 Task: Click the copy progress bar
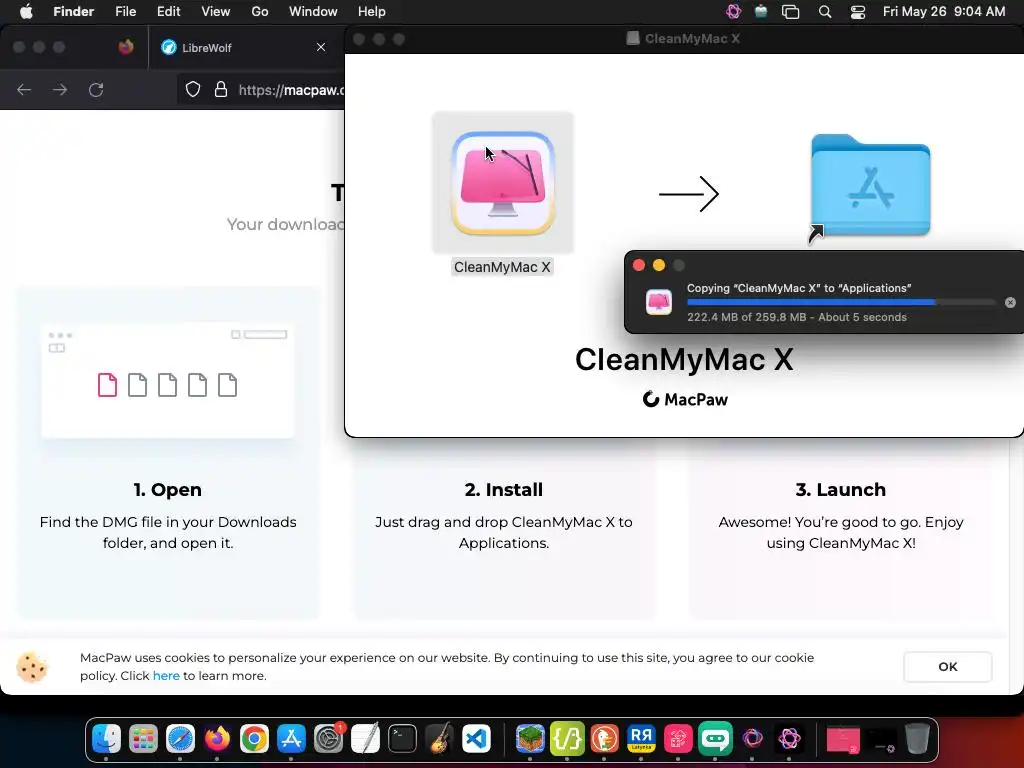tap(840, 302)
